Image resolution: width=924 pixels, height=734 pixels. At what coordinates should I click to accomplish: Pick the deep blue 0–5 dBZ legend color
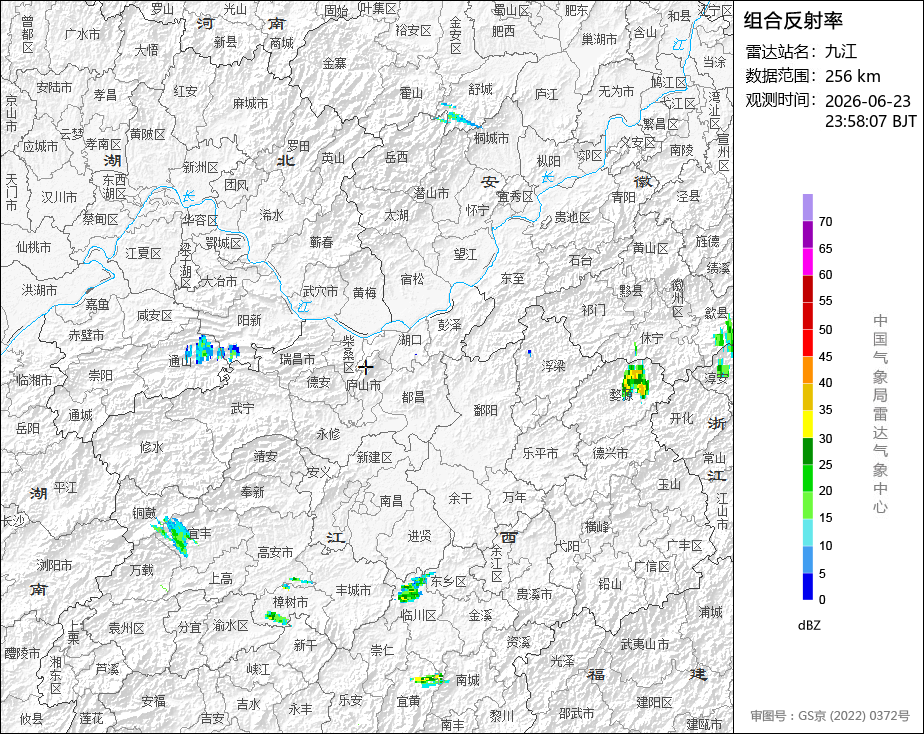pos(807,586)
